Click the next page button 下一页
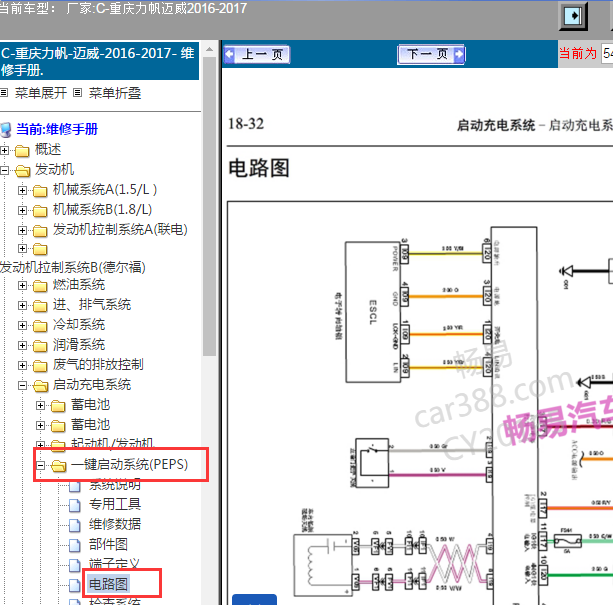 (x=431, y=54)
